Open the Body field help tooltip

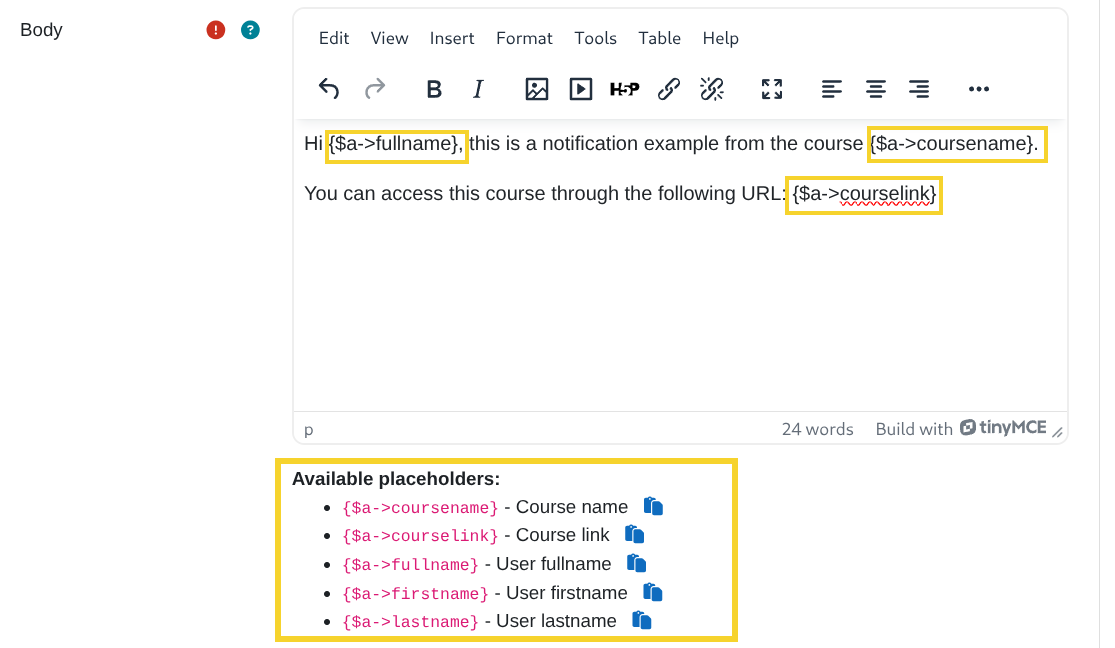tap(250, 29)
